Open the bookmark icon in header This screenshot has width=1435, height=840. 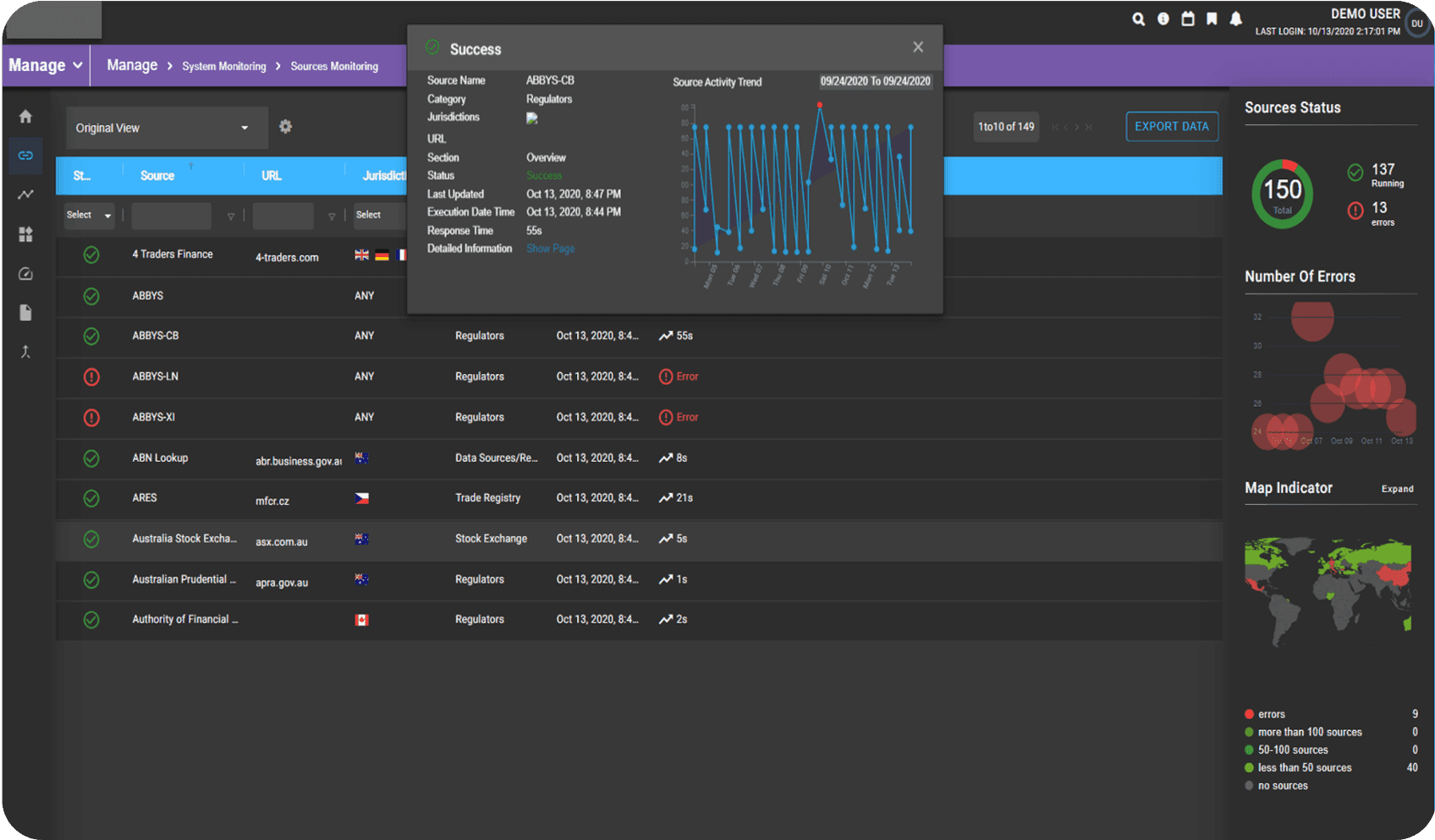(x=1212, y=19)
